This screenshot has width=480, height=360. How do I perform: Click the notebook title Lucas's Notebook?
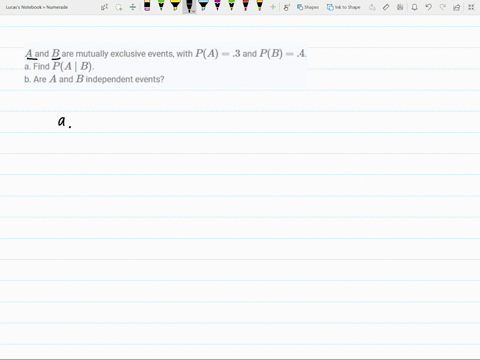[37, 7]
